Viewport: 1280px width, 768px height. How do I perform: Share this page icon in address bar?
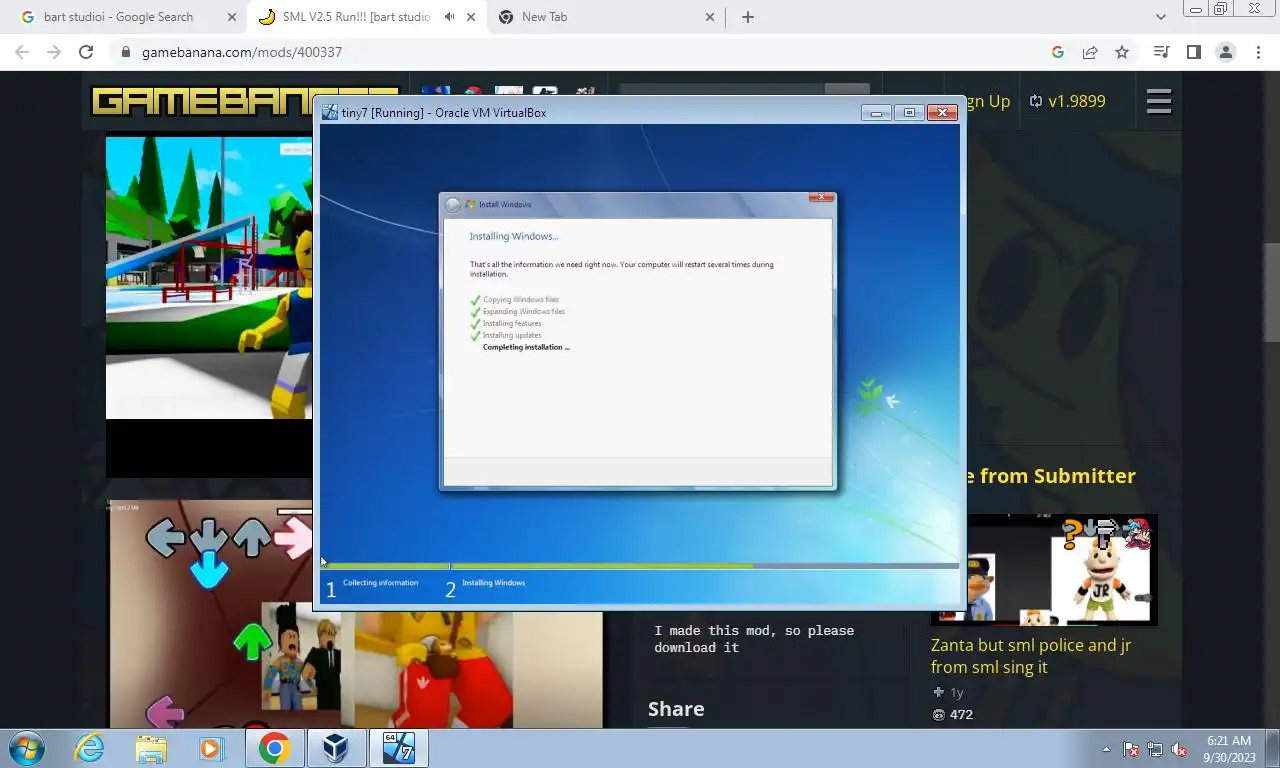(1090, 52)
